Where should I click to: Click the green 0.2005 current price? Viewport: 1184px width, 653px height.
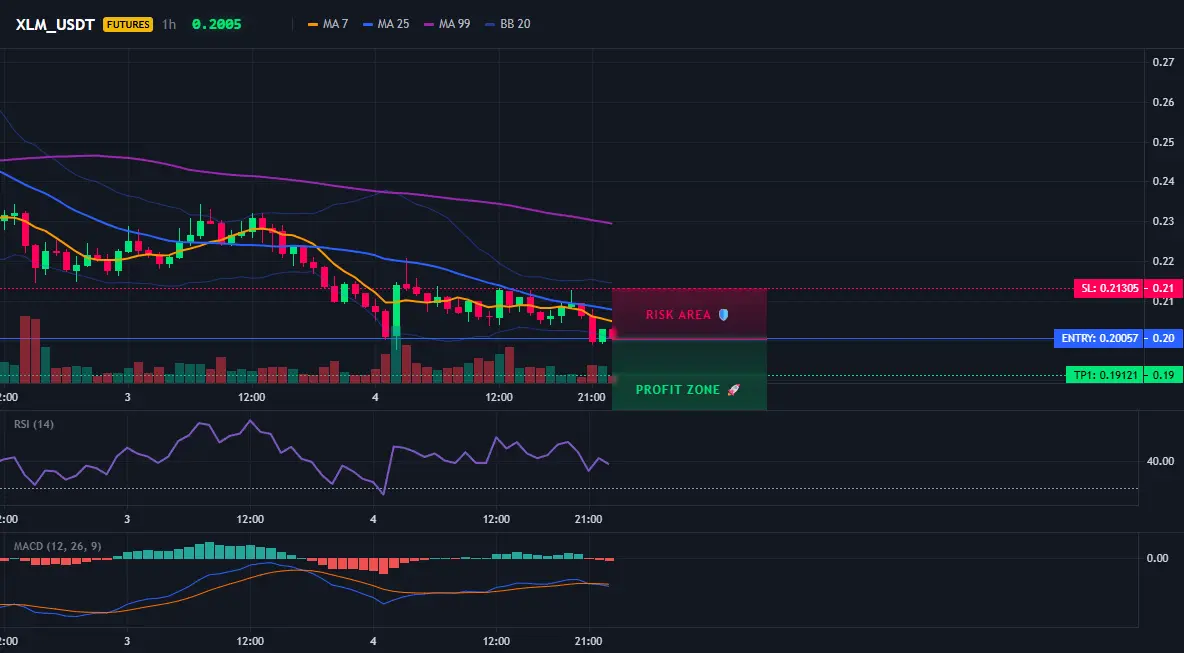(x=217, y=24)
